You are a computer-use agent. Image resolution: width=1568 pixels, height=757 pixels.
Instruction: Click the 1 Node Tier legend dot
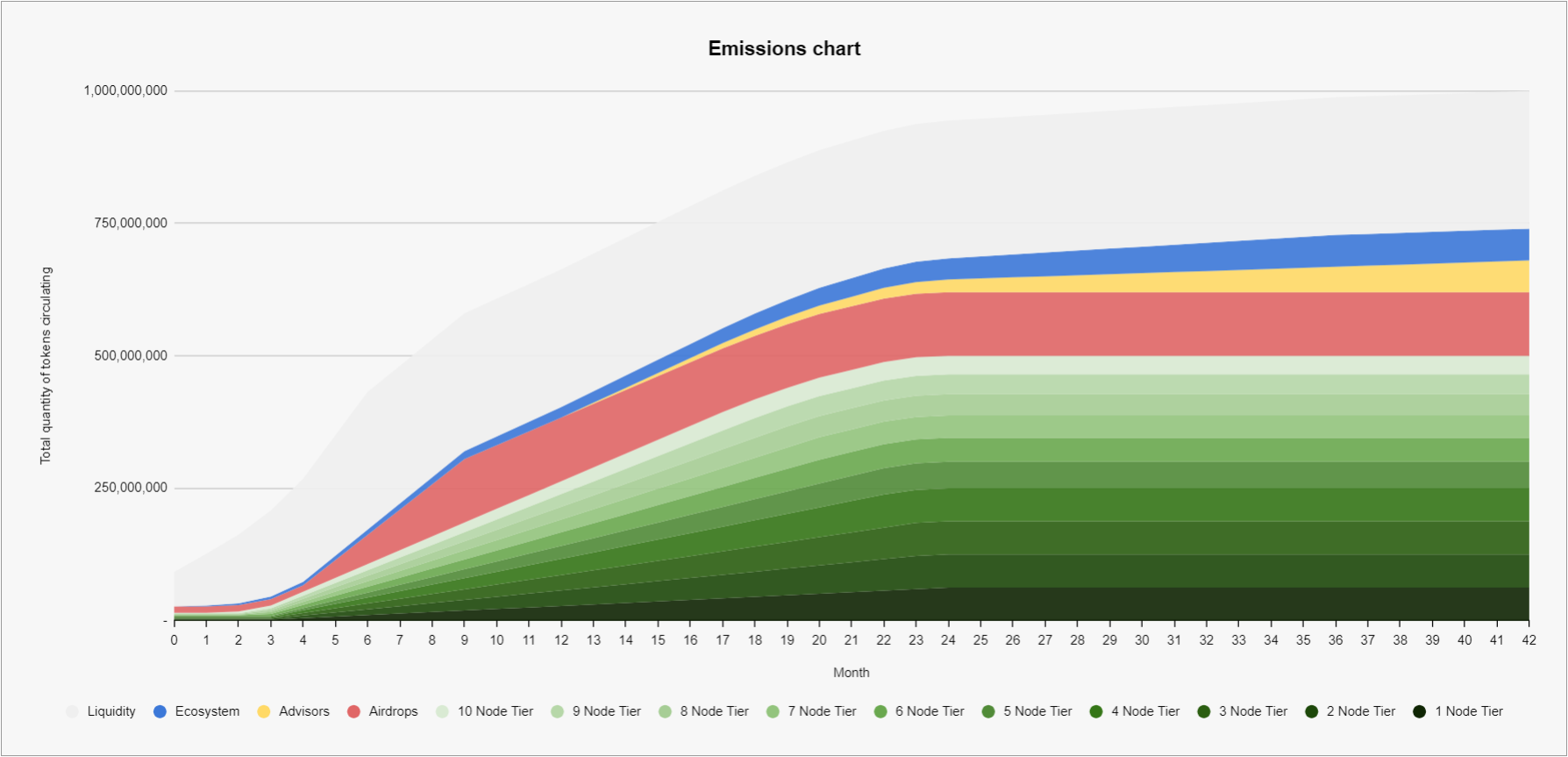pyautogui.click(x=1420, y=711)
